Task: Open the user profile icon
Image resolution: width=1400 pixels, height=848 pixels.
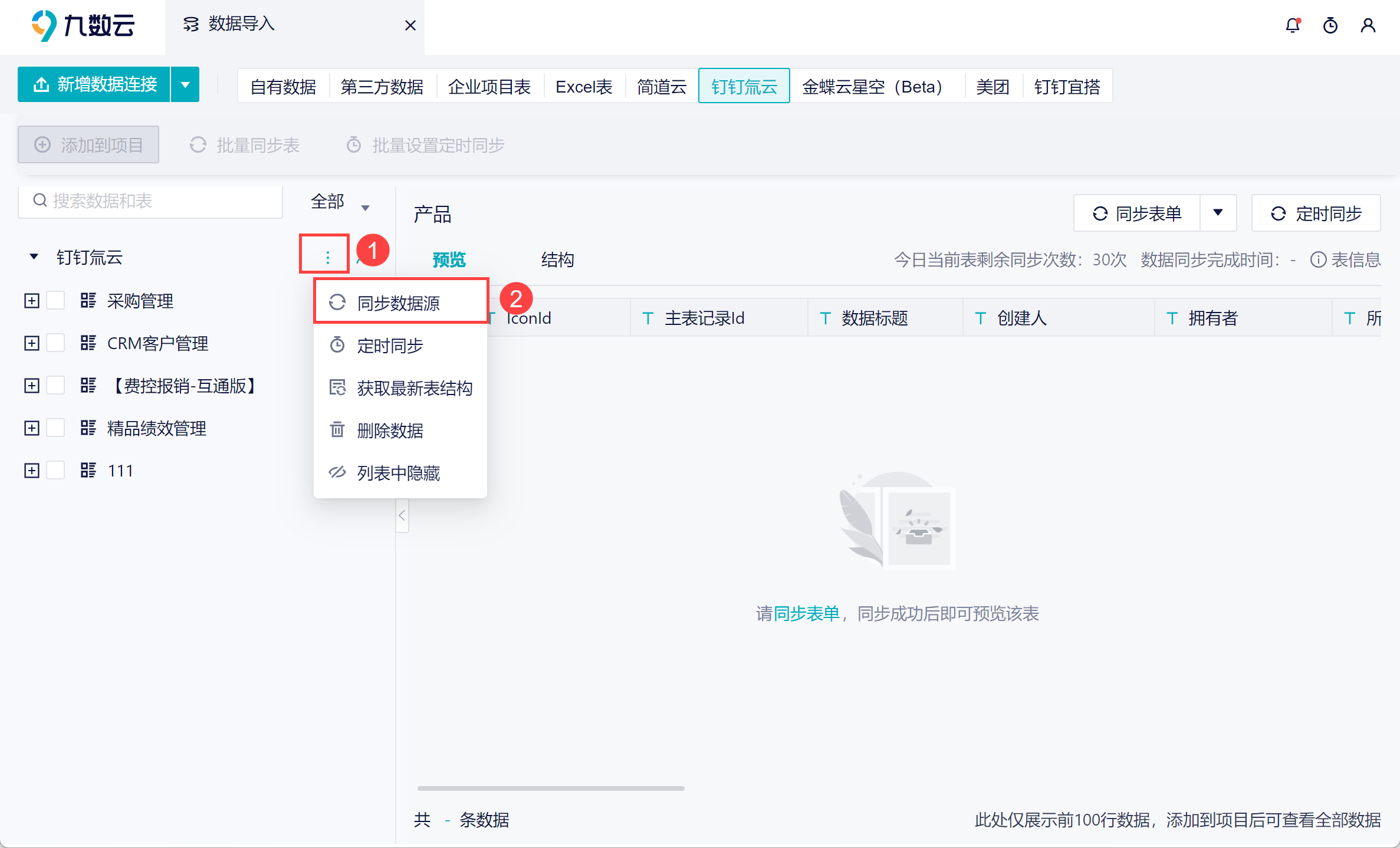Action: pos(1368,25)
